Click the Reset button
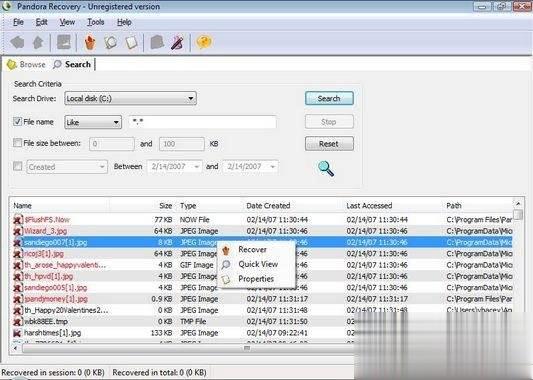 [x=329, y=144]
